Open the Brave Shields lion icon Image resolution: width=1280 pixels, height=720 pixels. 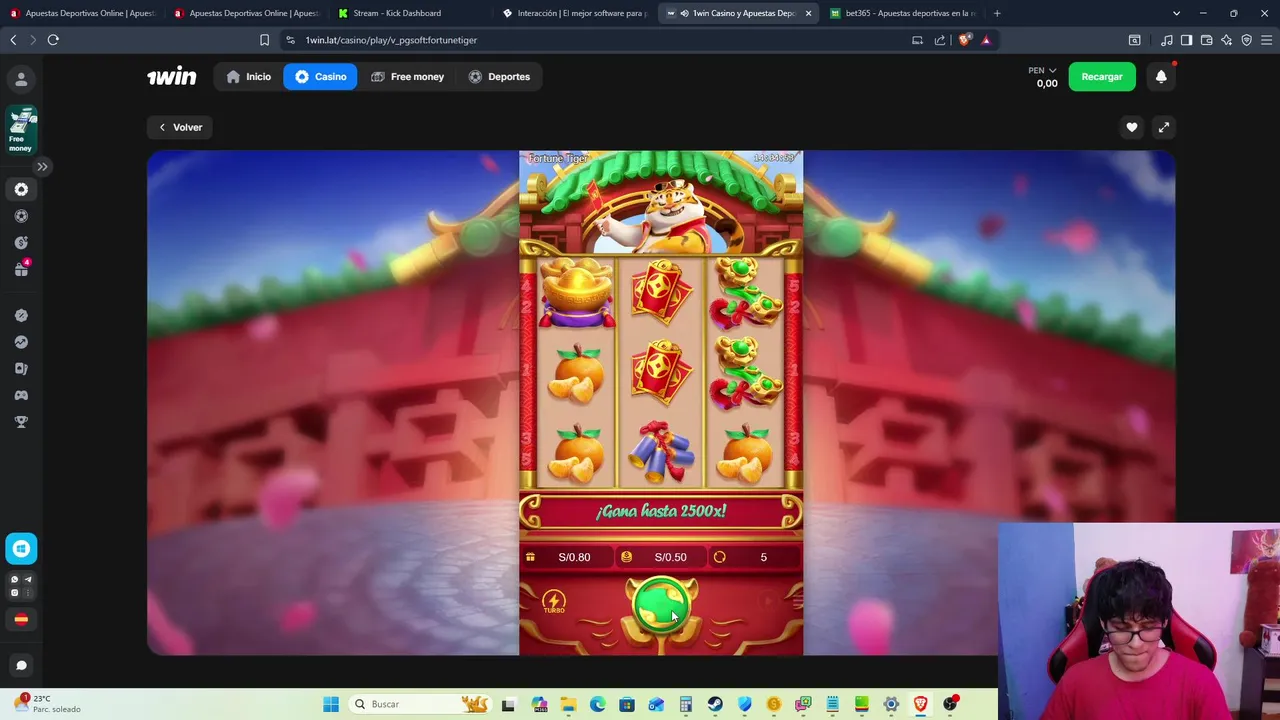(x=964, y=40)
